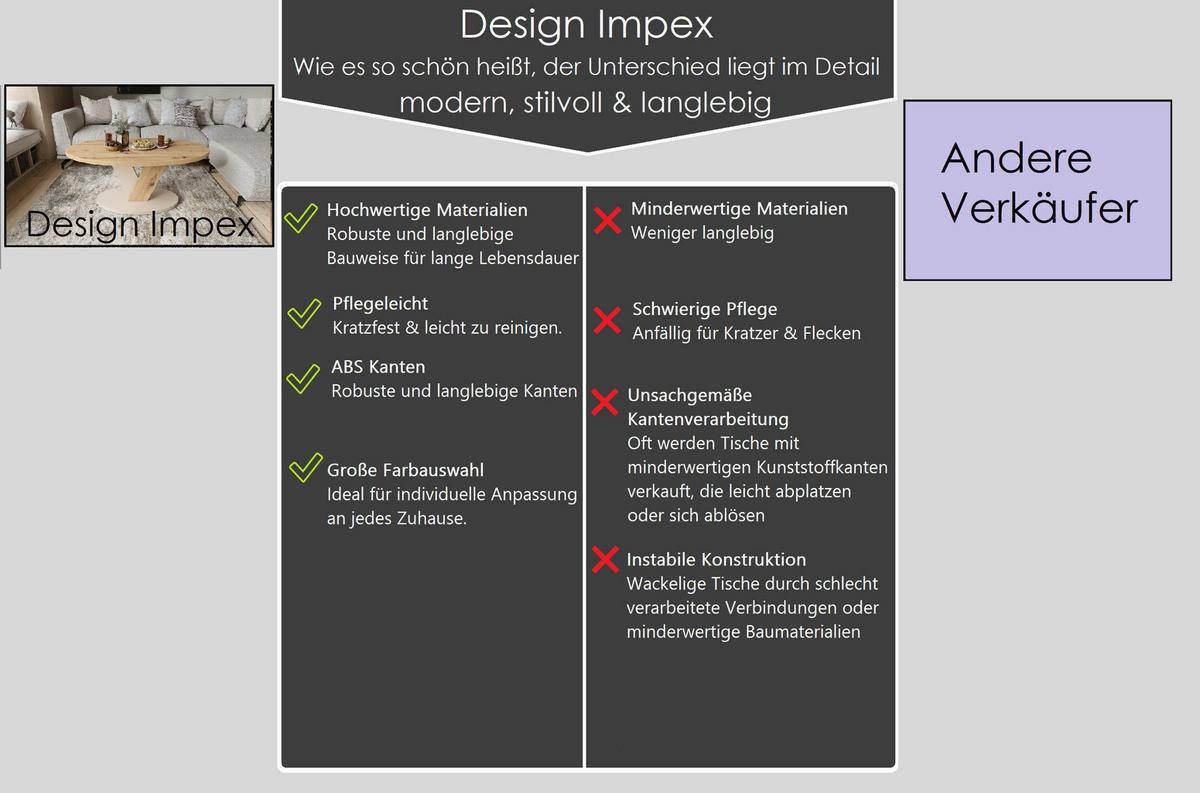Click the green checkmark next to Große Farbauswahl
Screen dimensions: 1200x793
coord(304,468)
